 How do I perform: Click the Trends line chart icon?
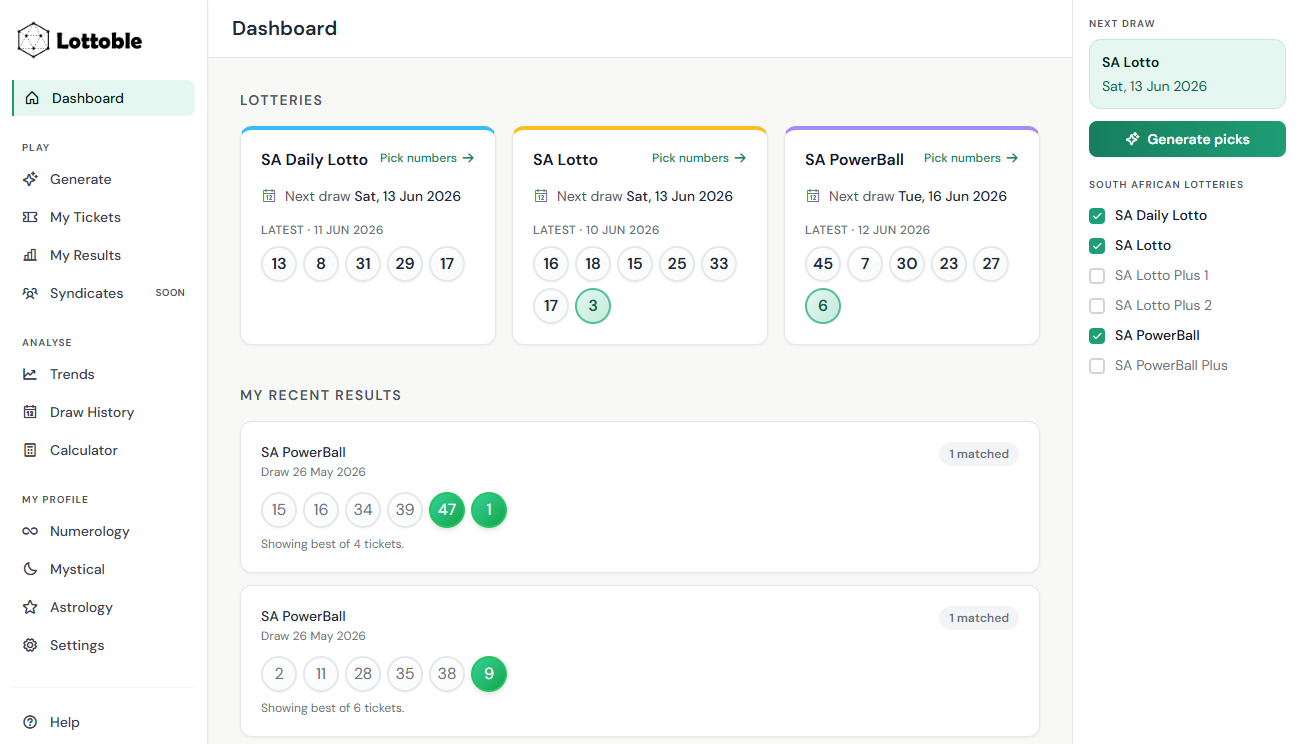click(30, 374)
